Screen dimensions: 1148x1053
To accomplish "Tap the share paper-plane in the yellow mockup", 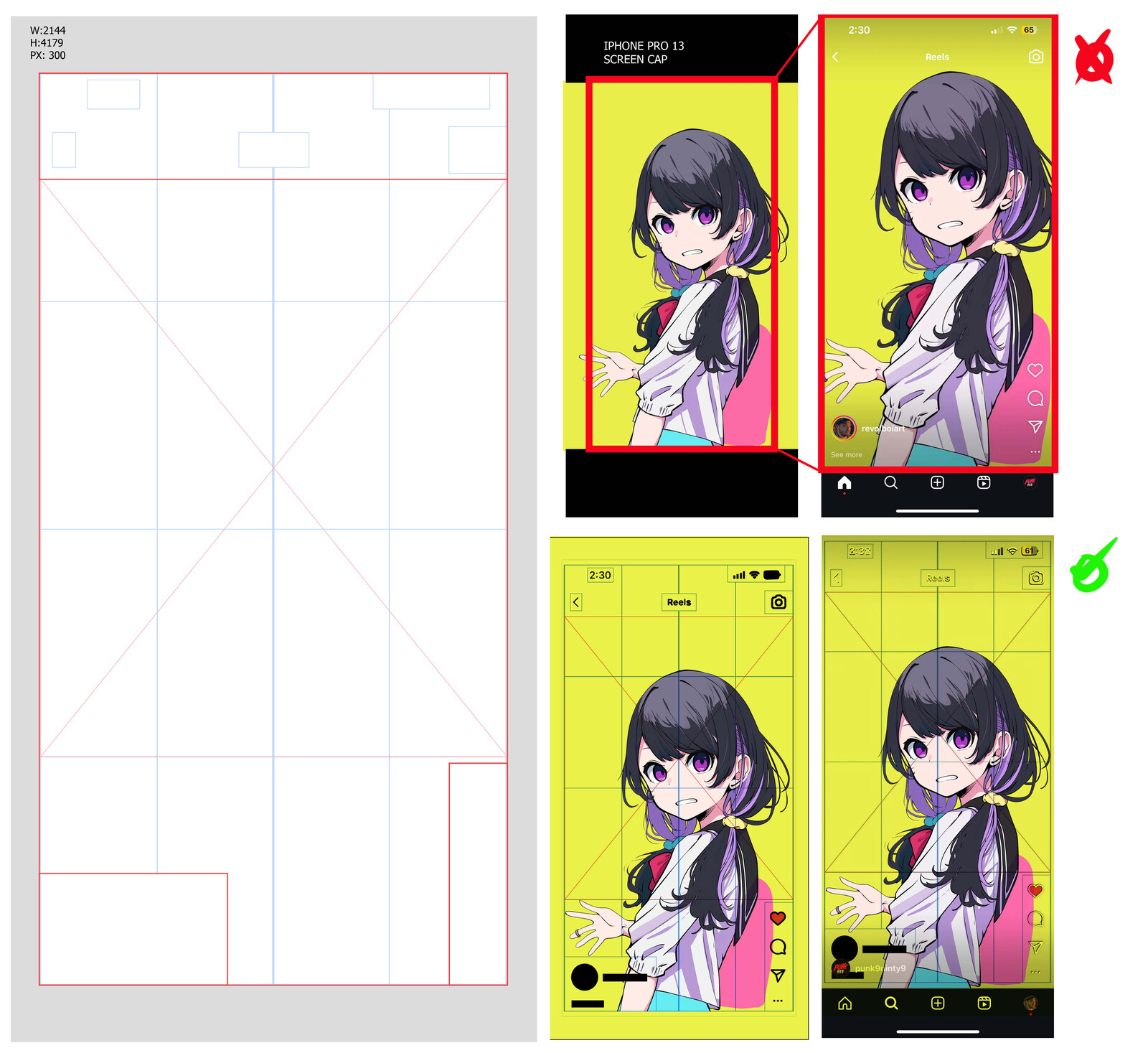I will [x=778, y=975].
